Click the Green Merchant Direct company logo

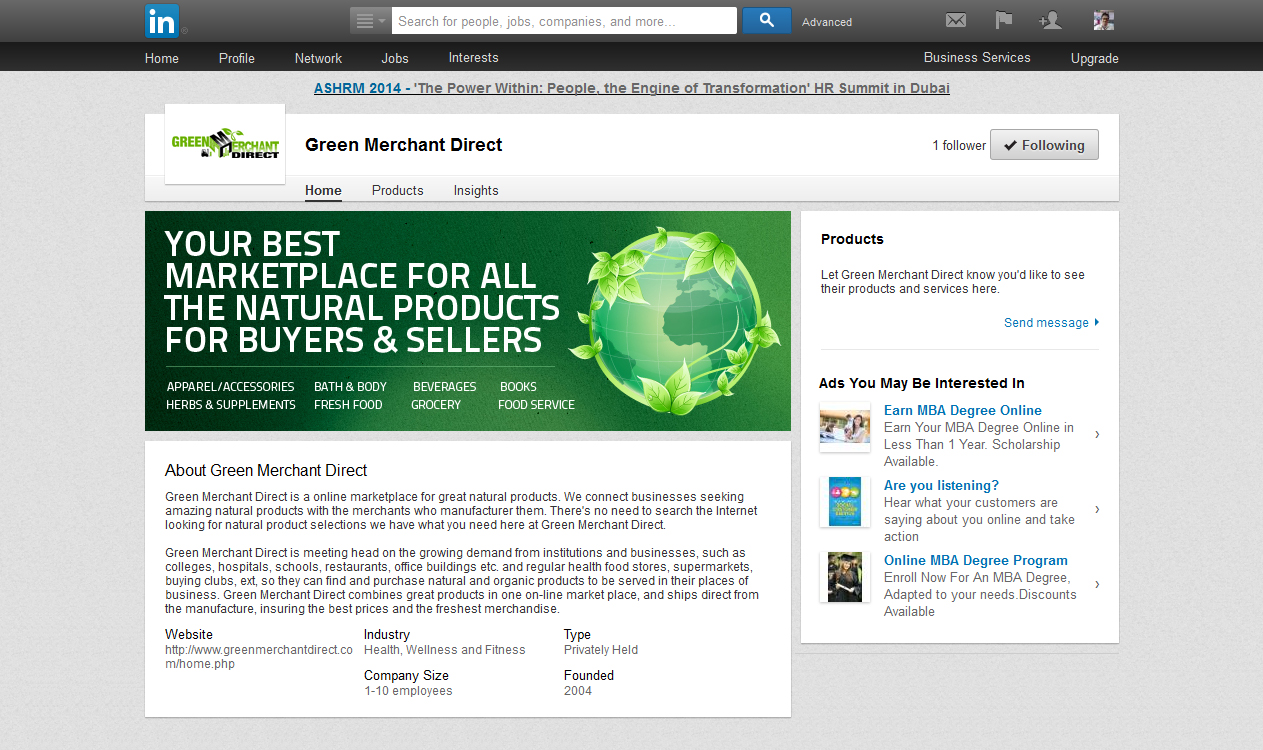tap(225, 144)
